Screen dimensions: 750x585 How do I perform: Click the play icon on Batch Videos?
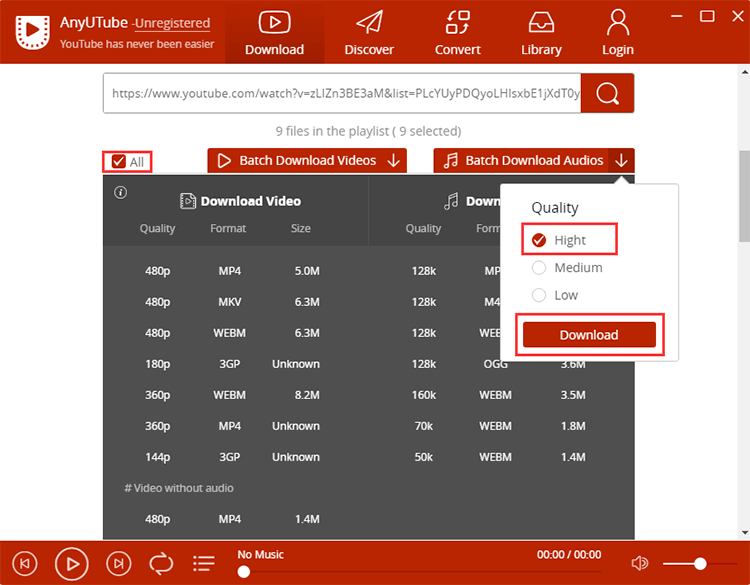pyautogui.click(x=224, y=160)
